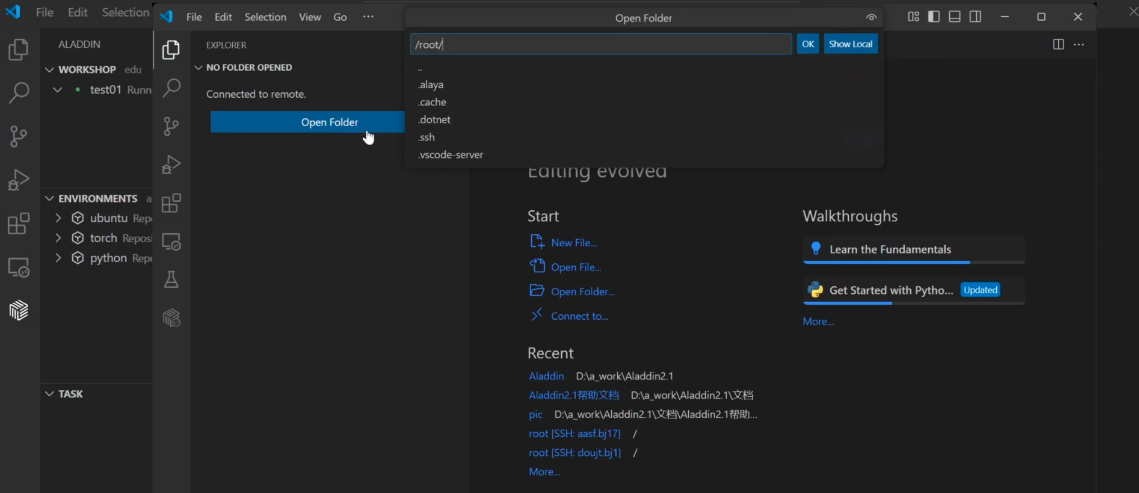Screen dimensions: 1139x493
Task: Click the /root/ path input field
Action: [601, 44]
